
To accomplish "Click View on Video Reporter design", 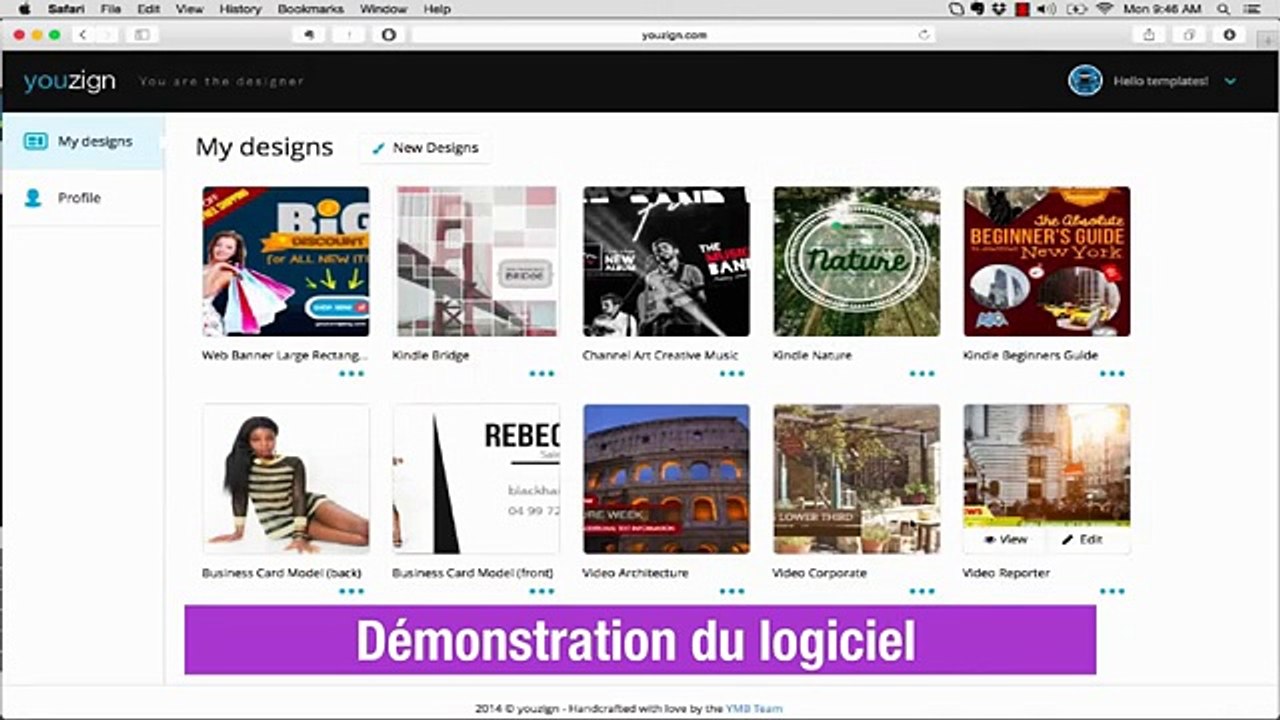I will [1005, 539].
